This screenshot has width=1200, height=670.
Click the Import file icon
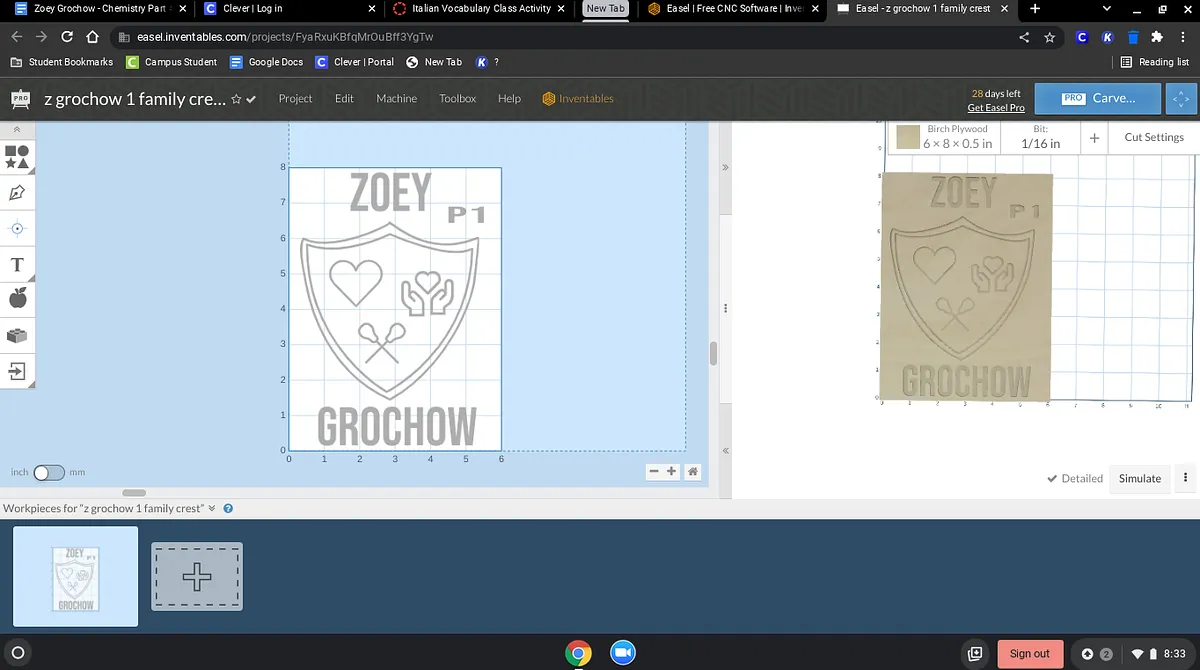point(17,371)
